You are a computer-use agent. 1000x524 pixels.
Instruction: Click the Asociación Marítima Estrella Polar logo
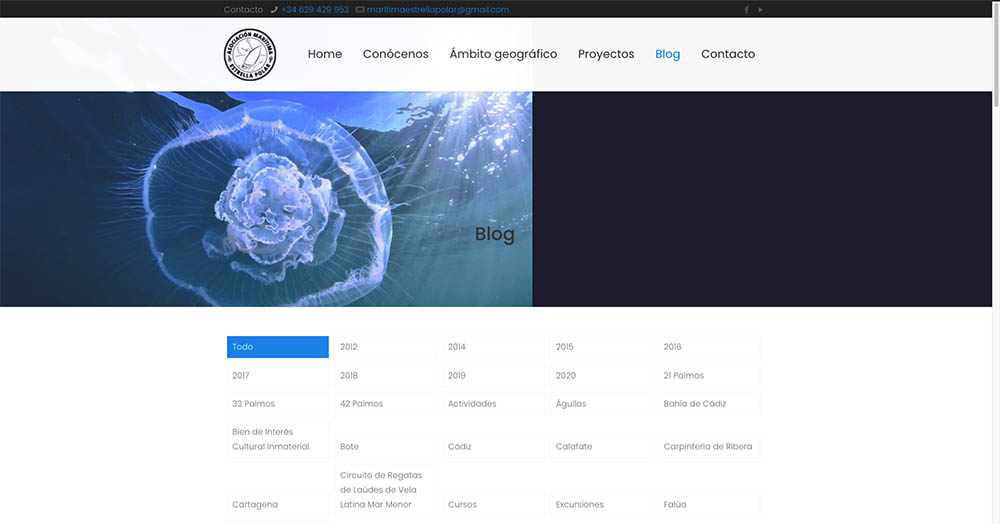click(250, 54)
